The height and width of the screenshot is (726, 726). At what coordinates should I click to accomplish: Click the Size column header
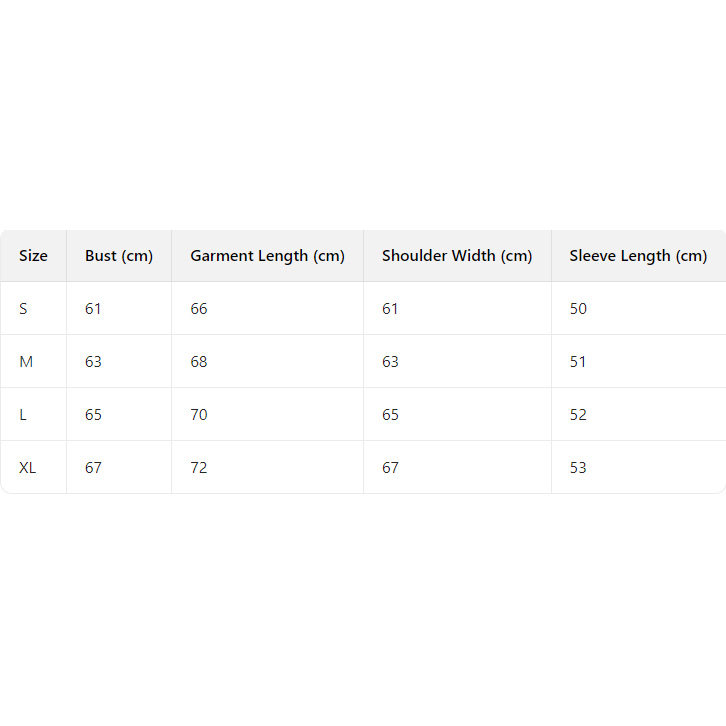(x=33, y=256)
